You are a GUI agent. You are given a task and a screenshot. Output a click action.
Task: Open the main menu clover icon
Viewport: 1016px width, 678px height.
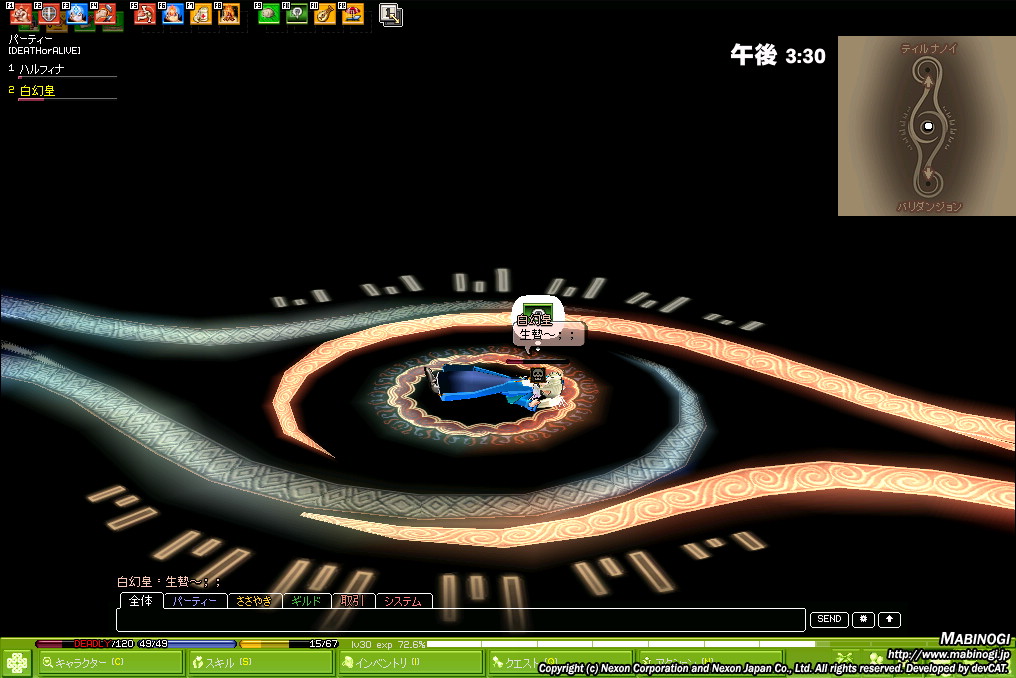[x=17, y=662]
